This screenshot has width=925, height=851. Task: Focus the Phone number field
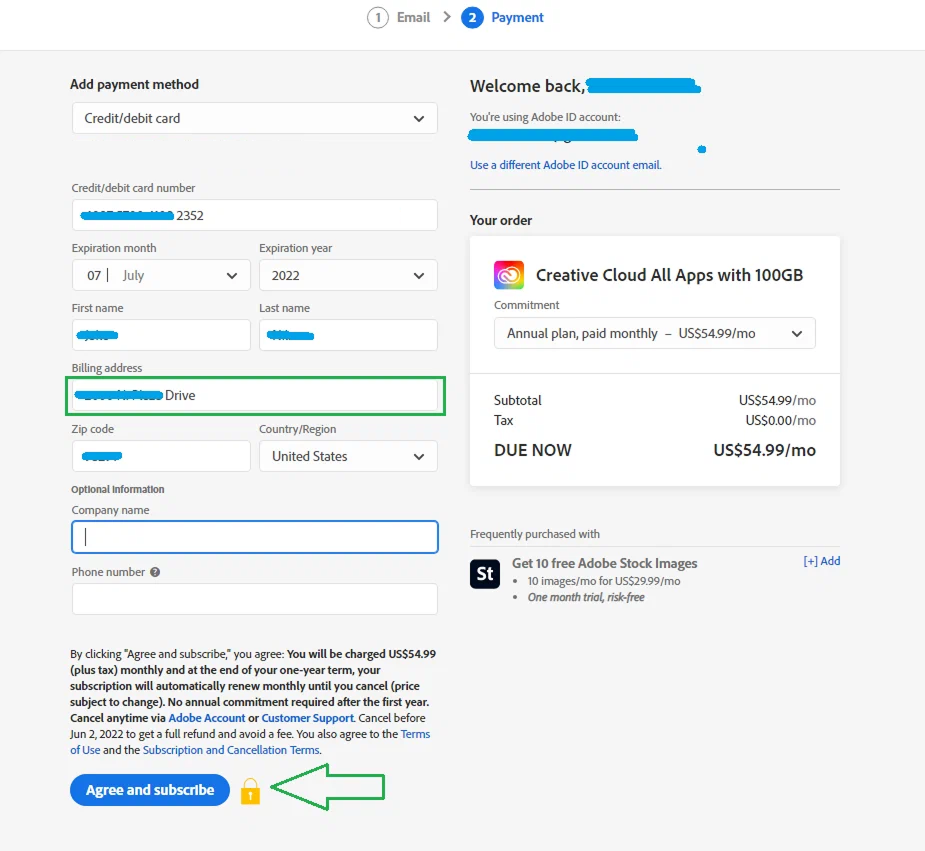point(255,599)
